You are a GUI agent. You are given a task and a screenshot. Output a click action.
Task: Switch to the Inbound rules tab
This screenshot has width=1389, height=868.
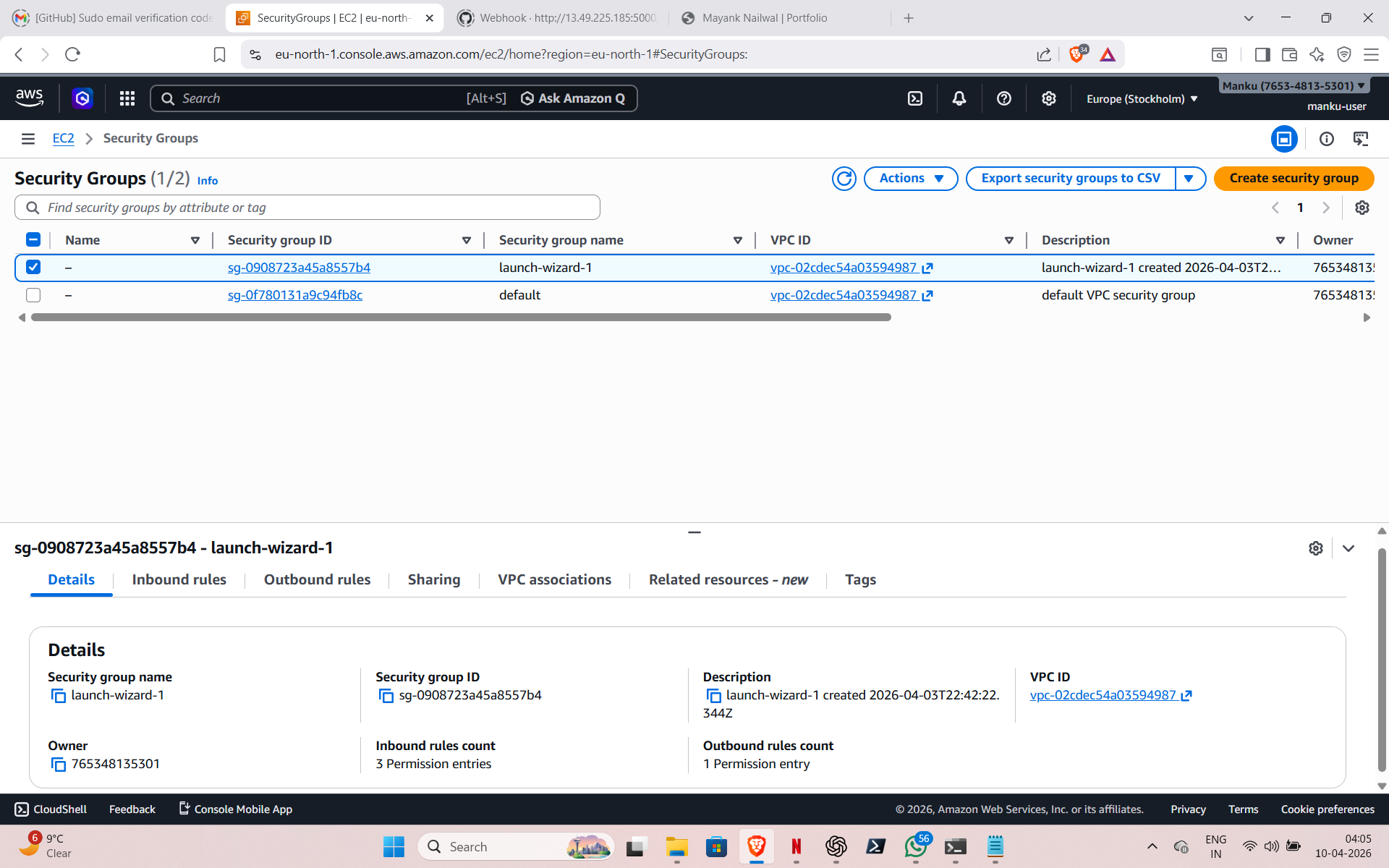(179, 579)
